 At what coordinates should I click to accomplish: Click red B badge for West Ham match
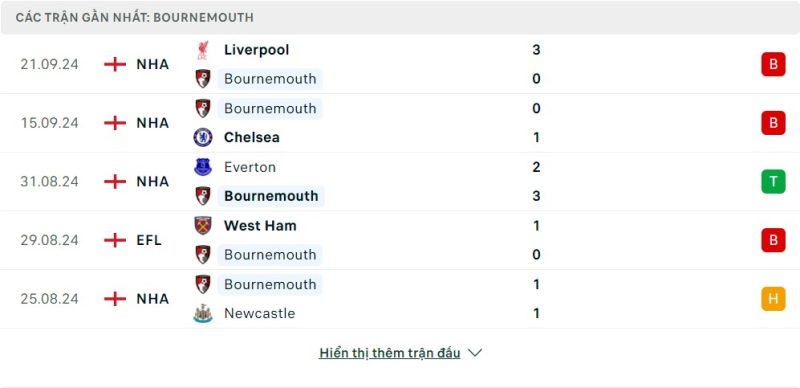pos(773,240)
